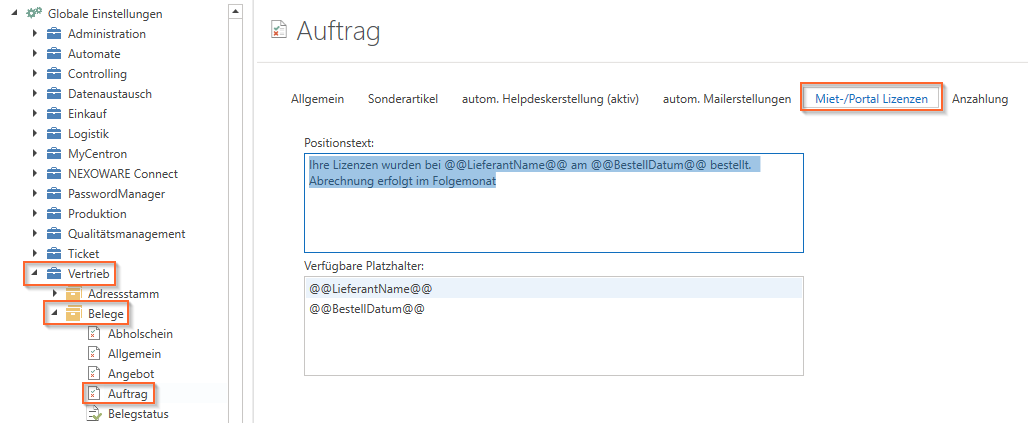Click the Globale Einstellungen gear icon
Image resolution: width=1028 pixels, height=423 pixels.
[x=34, y=13]
